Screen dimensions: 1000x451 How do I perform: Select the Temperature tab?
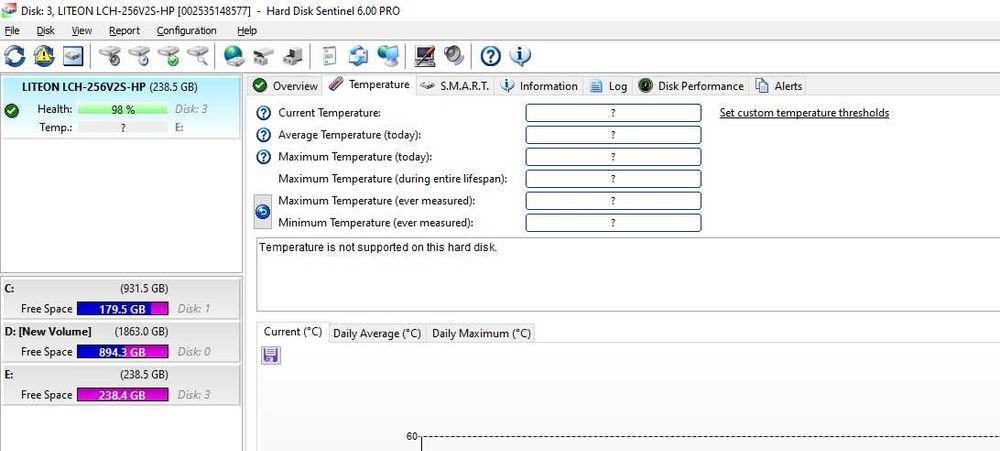370,85
